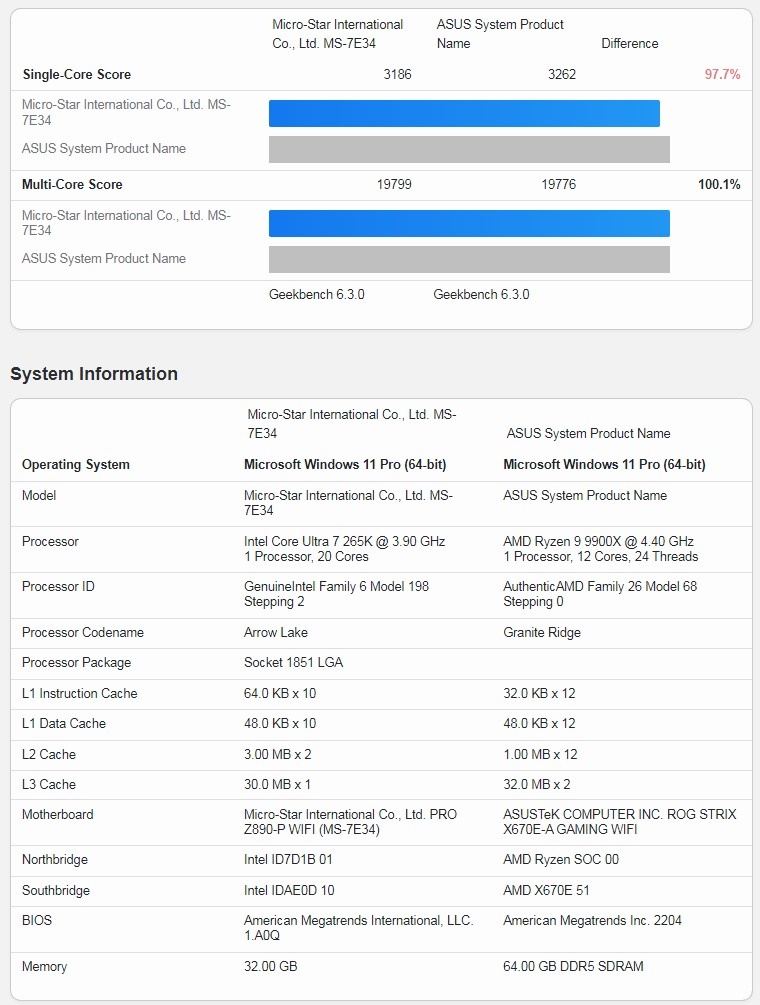Image resolution: width=760 pixels, height=1005 pixels.
Task: Select the ROG STRIX X670E-A GAMING WIFI text
Action: pyautogui.click(x=620, y=822)
